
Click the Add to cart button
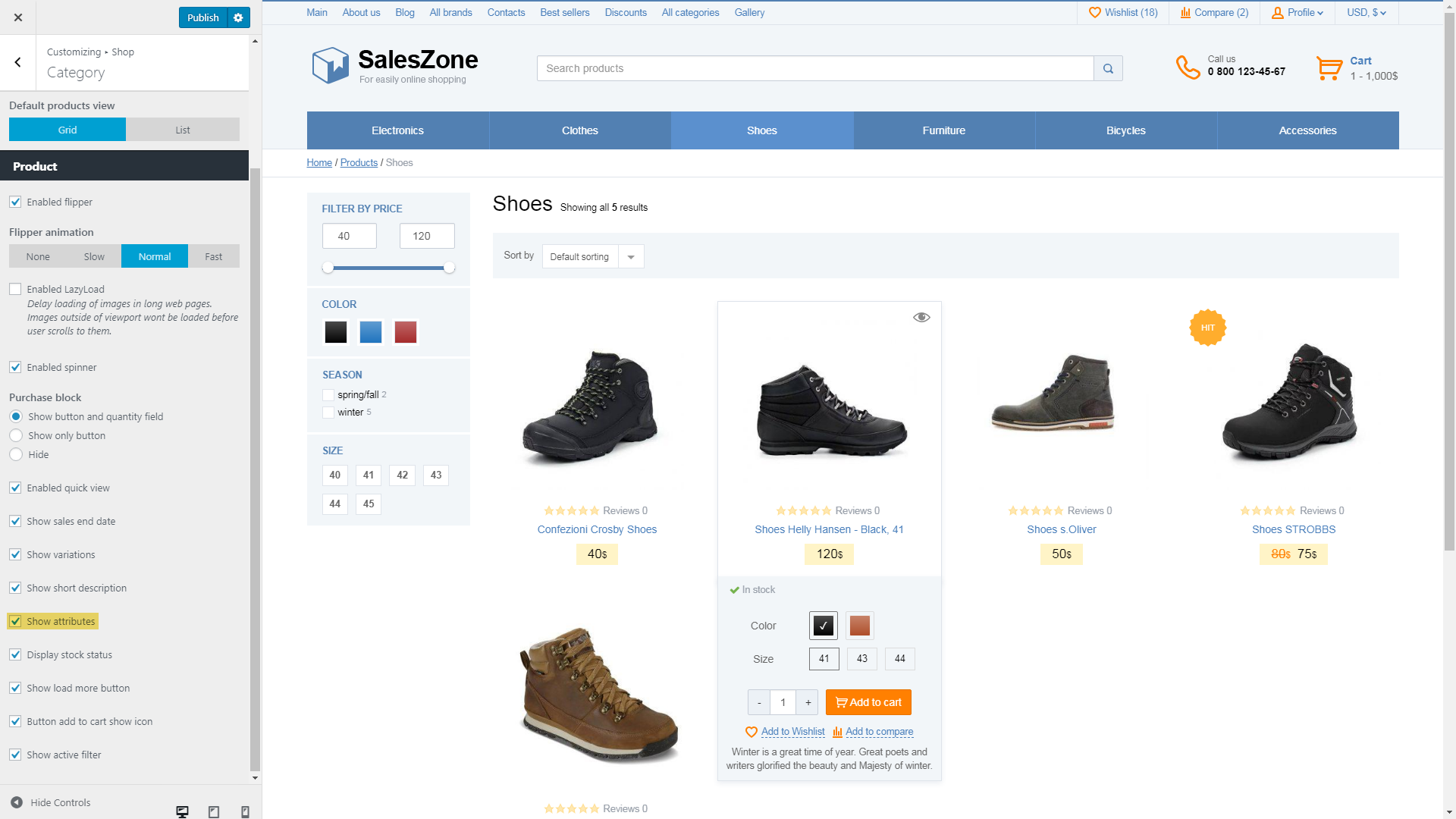[x=868, y=702]
